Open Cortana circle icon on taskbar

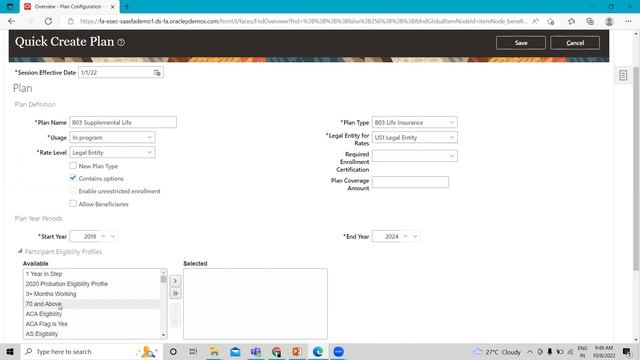[x=173, y=351]
